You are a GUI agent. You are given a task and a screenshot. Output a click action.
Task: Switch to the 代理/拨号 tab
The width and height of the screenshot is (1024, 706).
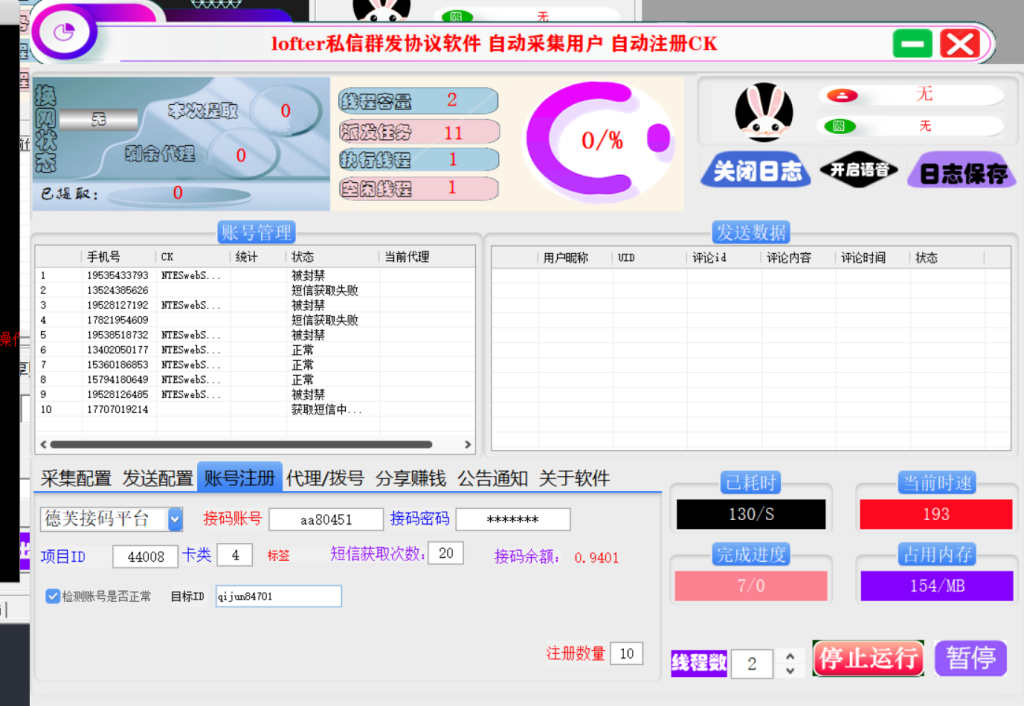[325, 478]
